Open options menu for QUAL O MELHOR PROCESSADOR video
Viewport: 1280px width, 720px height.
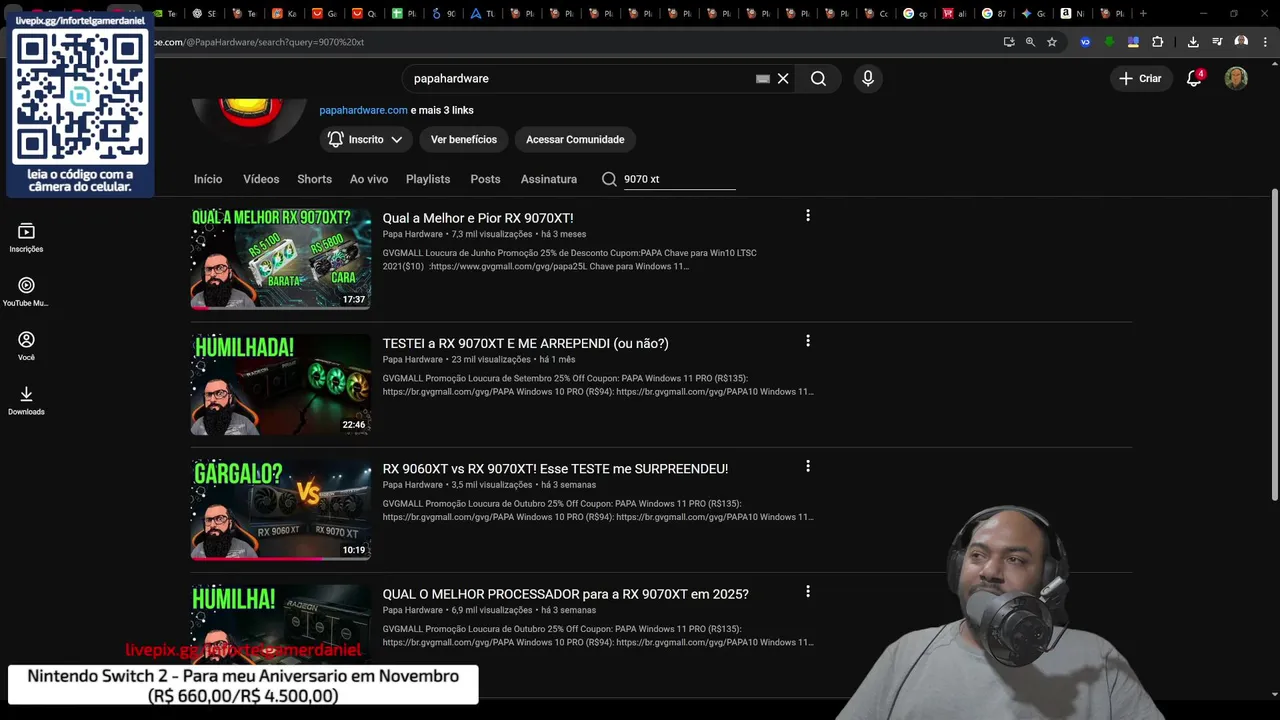point(808,591)
